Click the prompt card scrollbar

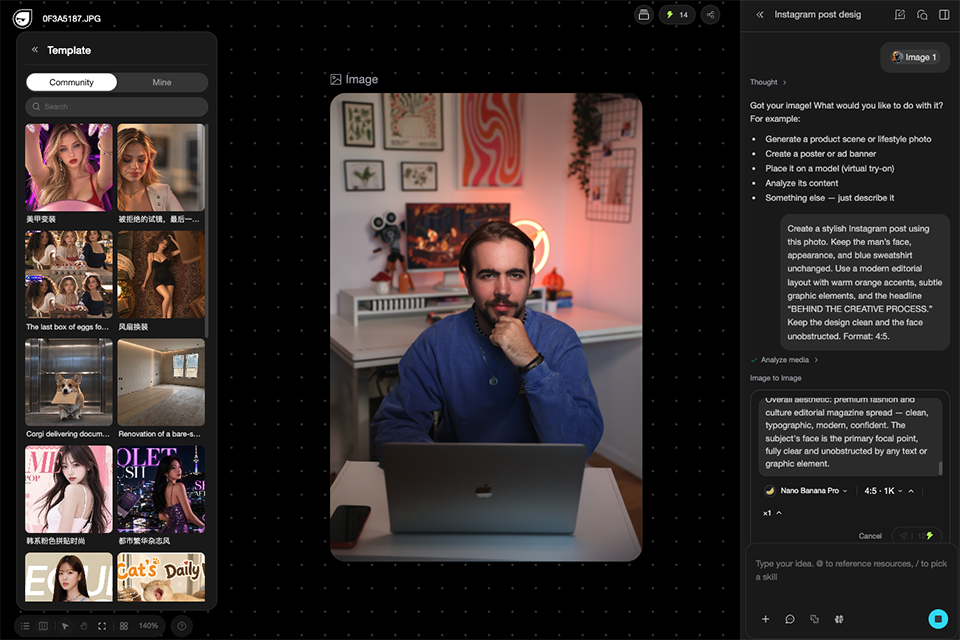(x=940, y=469)
